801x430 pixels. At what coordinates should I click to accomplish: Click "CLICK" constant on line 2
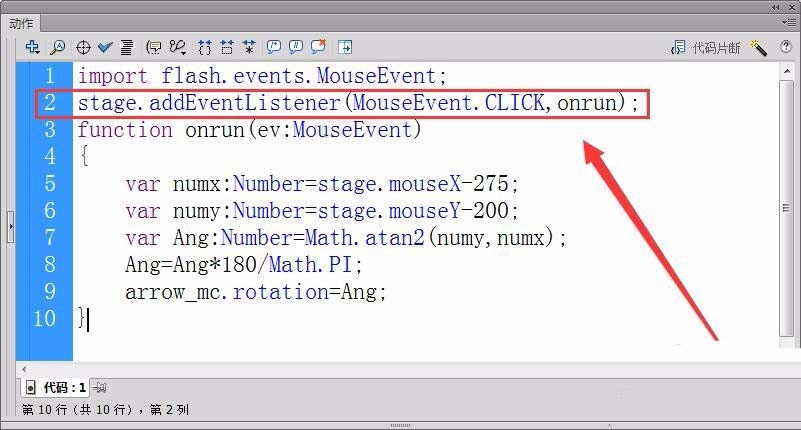[514, 103]
